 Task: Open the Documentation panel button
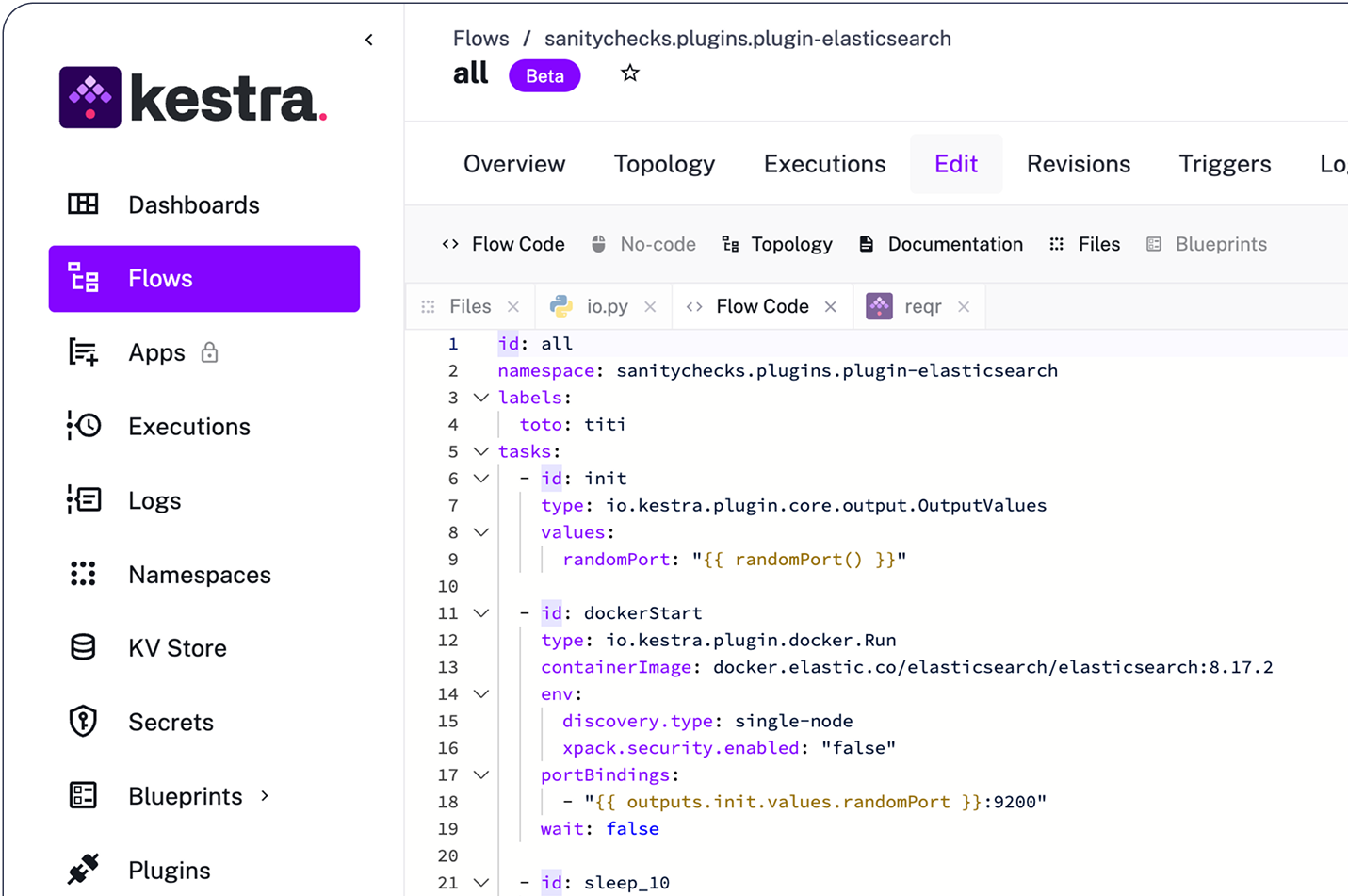click(x=941, y=244)
